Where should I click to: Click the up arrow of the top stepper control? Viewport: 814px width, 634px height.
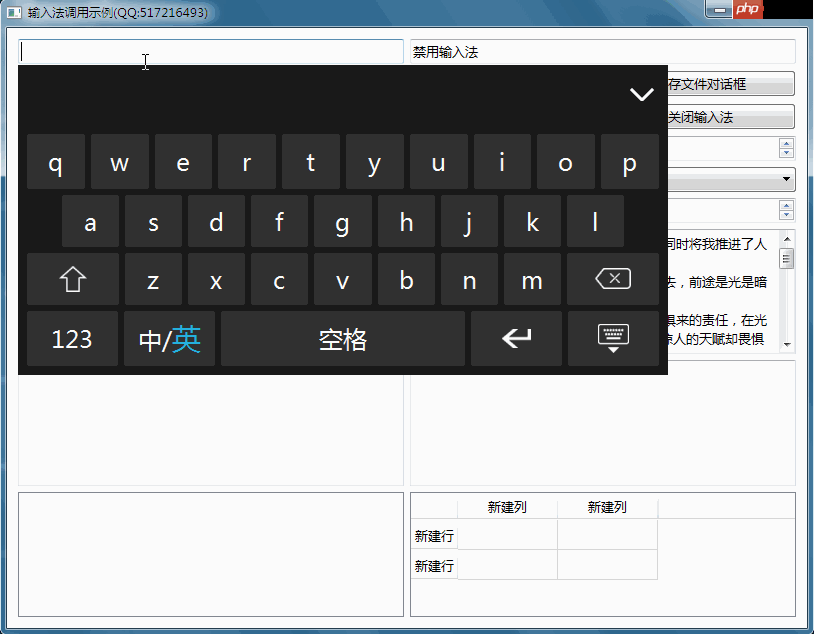tap(787, 143)
